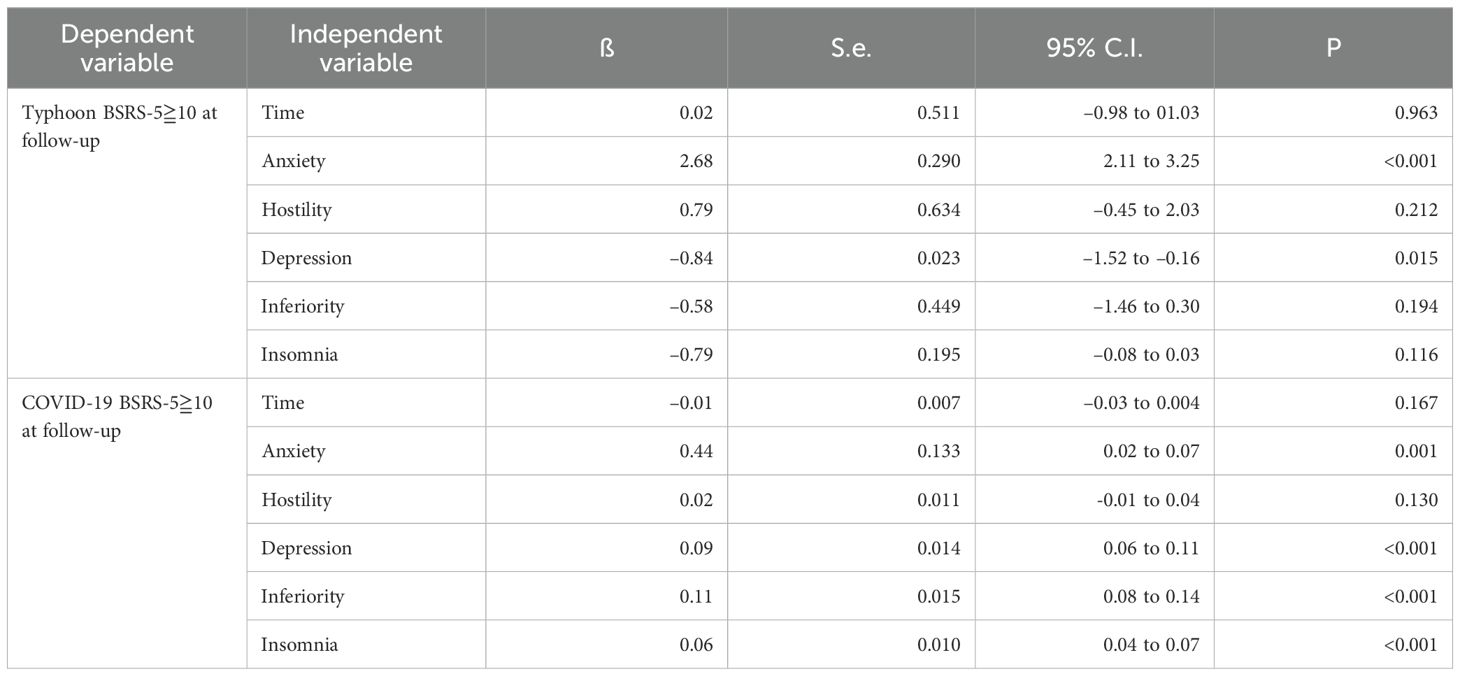Select the 'Typhoon BSRS-5≧10 at follow-up' cell

[119, 128]
